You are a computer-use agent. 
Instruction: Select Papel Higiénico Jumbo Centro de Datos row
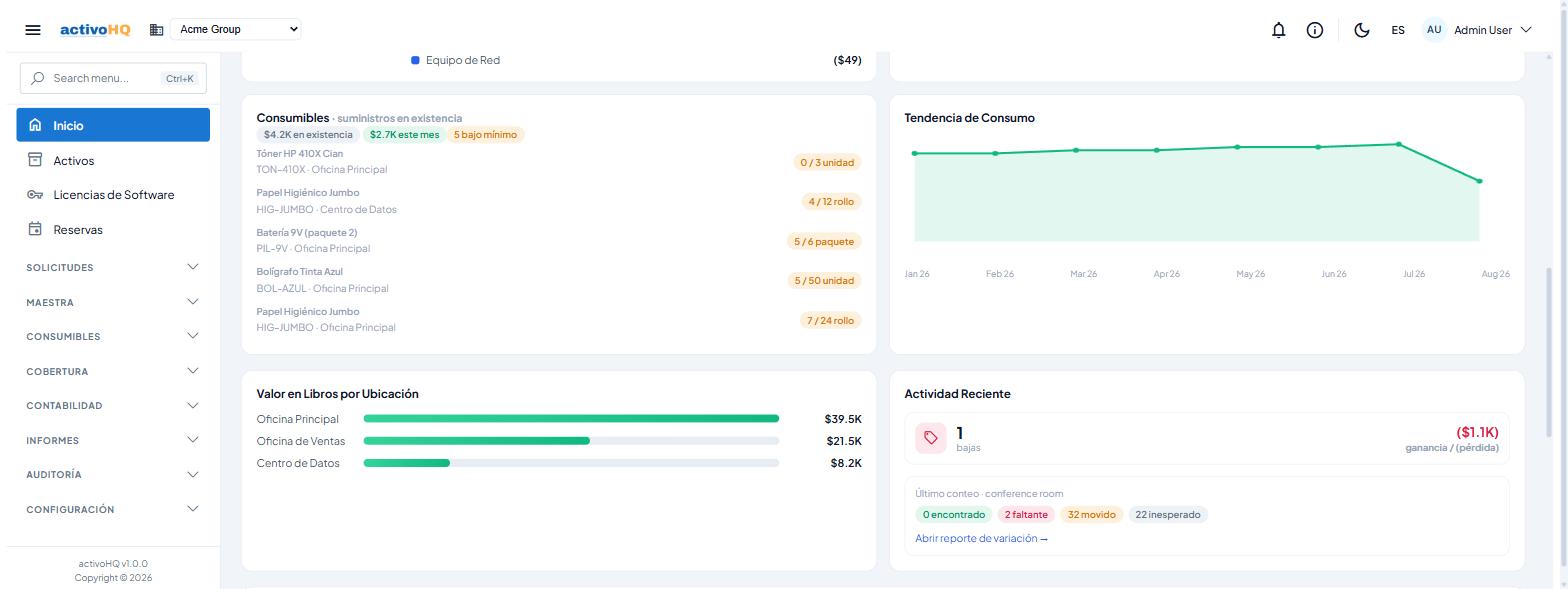(x=559, y=201)
